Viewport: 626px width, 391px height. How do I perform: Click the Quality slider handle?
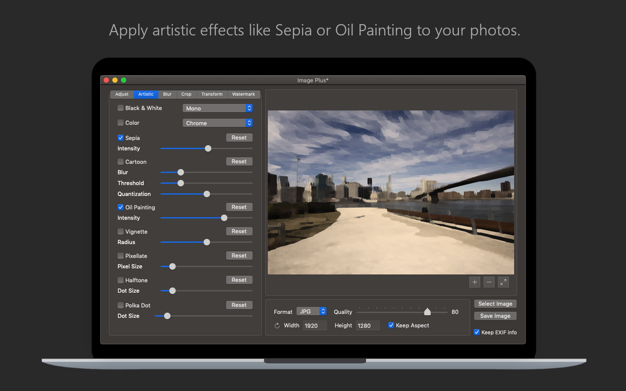427,312
